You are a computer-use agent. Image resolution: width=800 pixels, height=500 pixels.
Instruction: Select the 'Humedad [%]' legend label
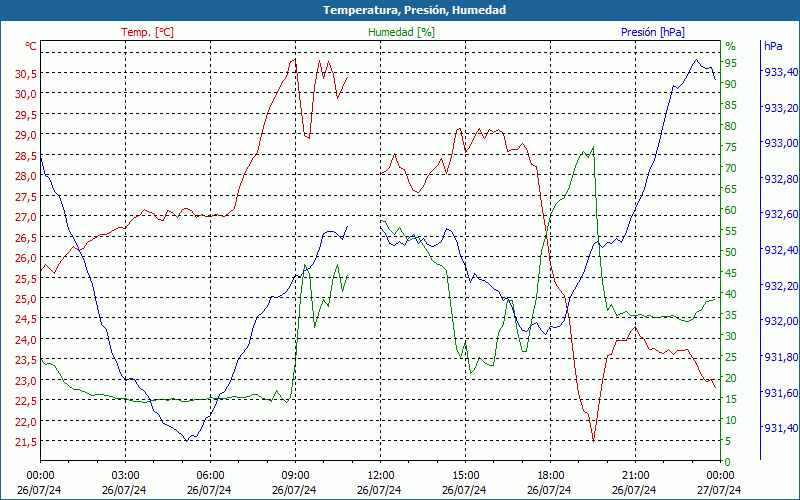coord(401,32)
